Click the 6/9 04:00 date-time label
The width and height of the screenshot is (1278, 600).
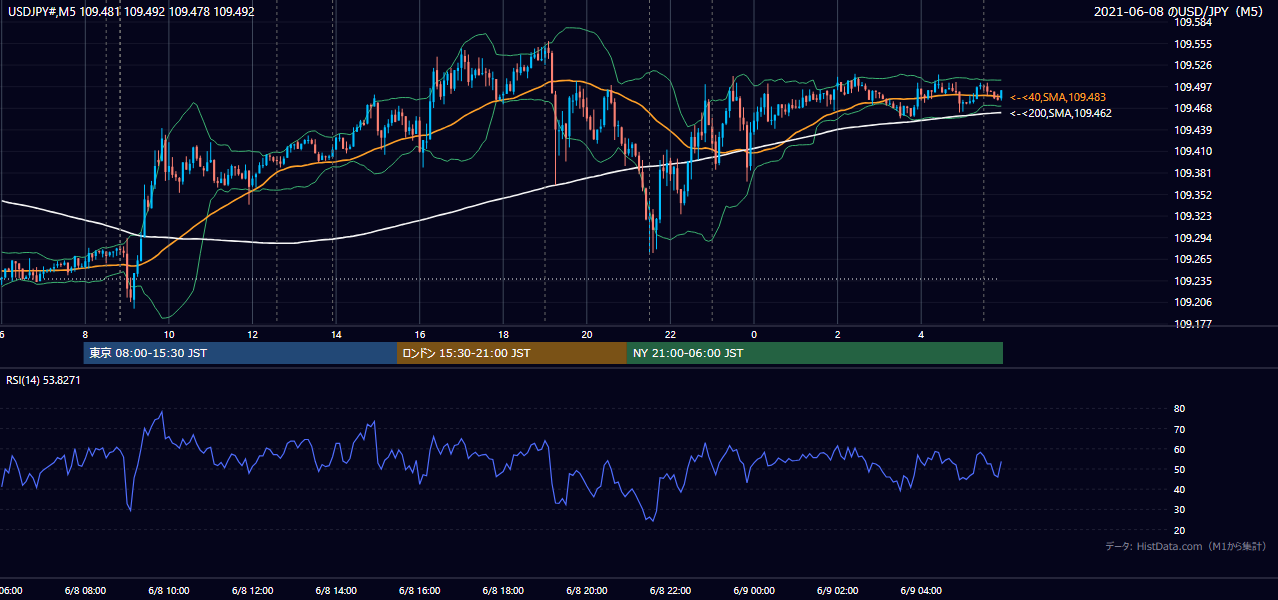(921, 591)
